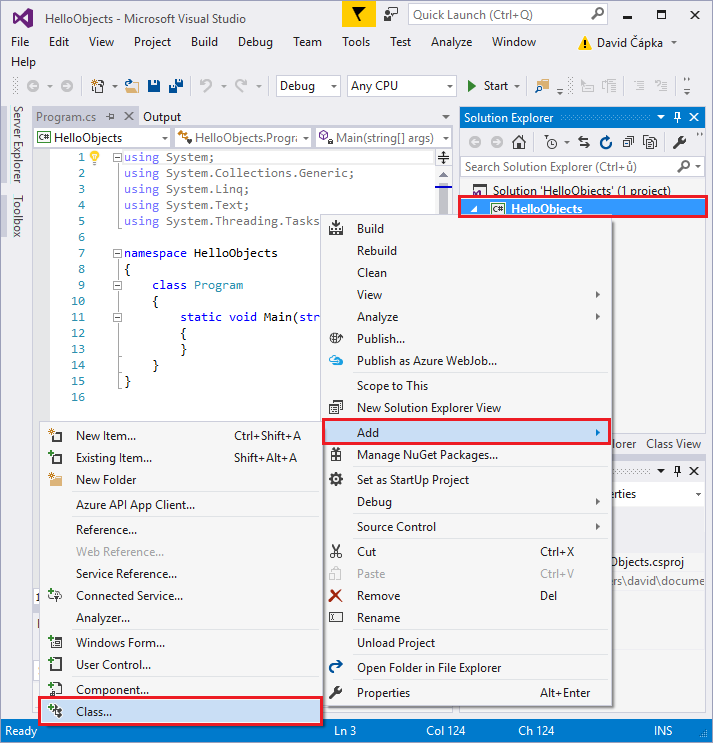The width and height of the screenshot is (713, 743).
Task: Click the Solution Explorer forward arrow
Action: click(x=496, y=142)
